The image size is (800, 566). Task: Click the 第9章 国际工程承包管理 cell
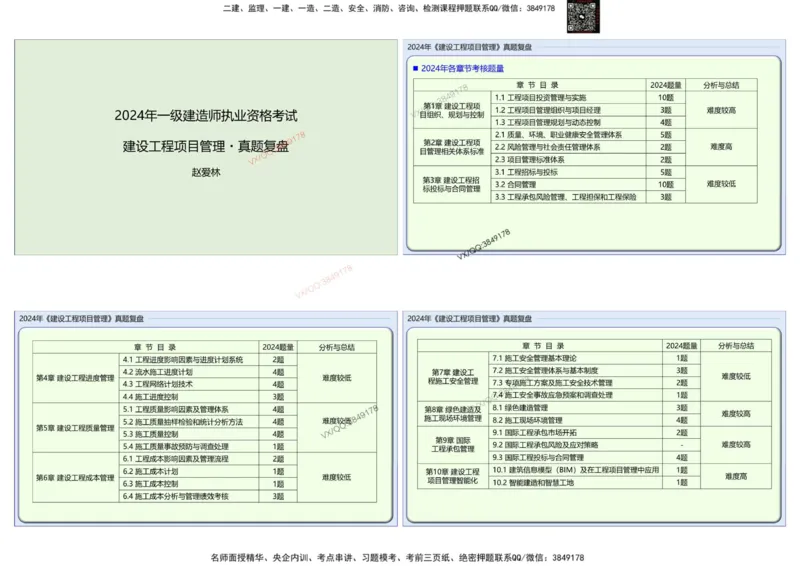[453, 445]
